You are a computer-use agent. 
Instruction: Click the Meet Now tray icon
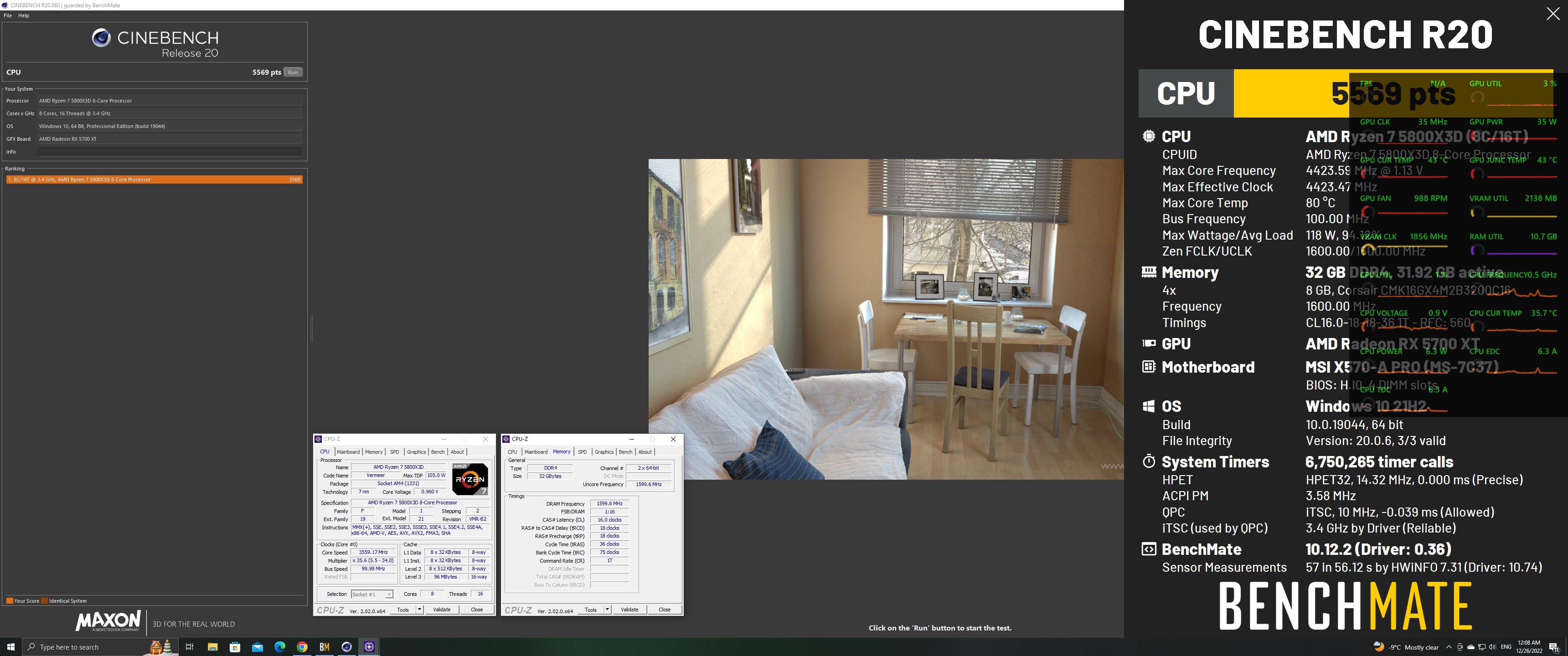1460,647
